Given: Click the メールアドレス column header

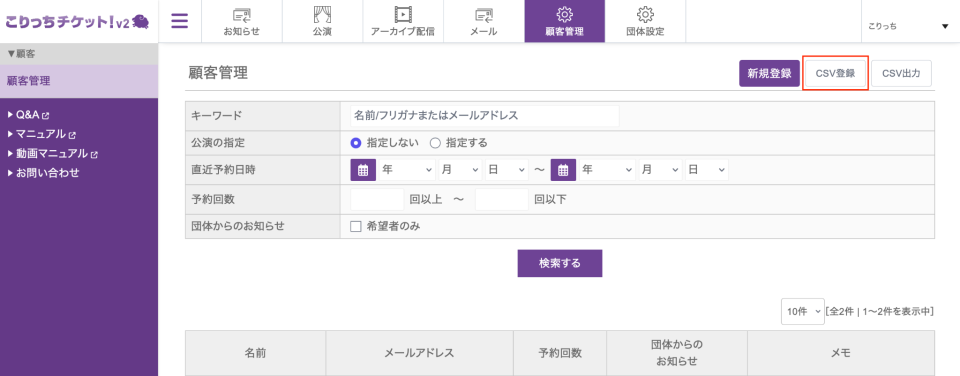Looking at the screenshot, I should [419, 353].
